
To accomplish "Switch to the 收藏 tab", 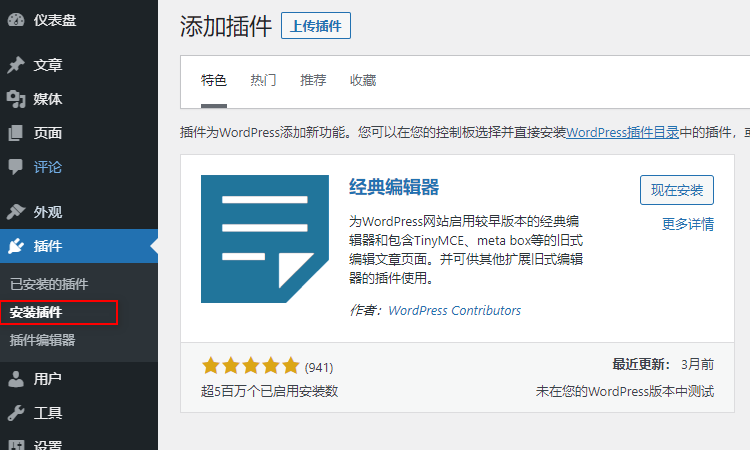I will pyautogui.click(x=363, y=80).
